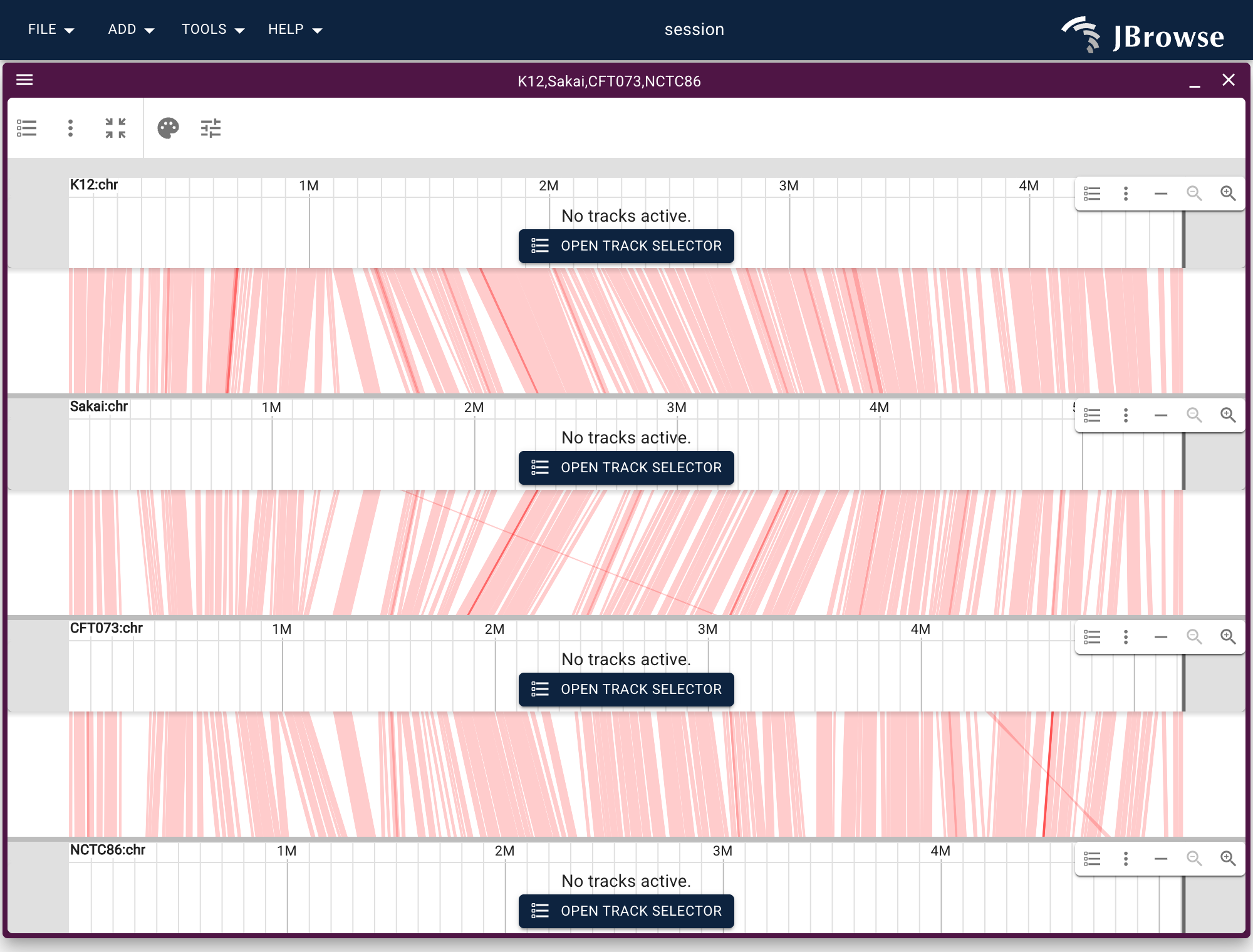Open the FILE menu
This screenshot has height=952, width=1253.
(x=51, y=29)
